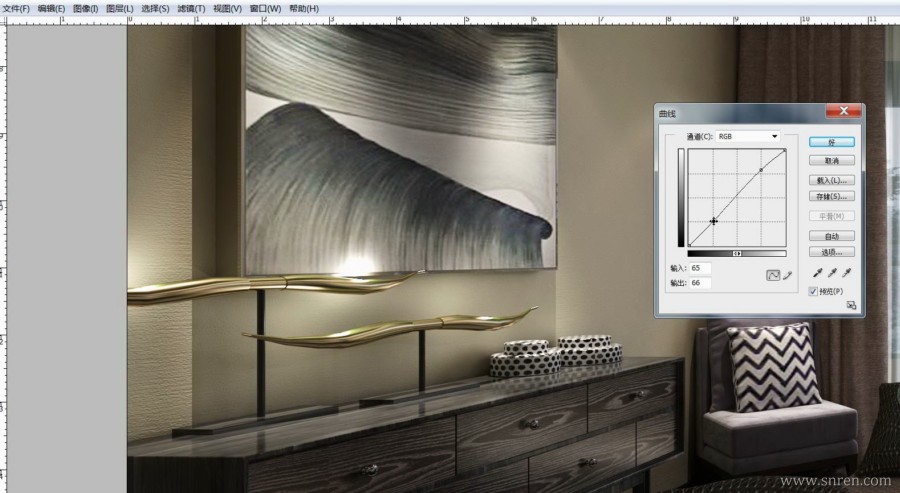Select the black point eyedropper
The width and height of the screenshot is (900, 493).
(x=818, y=273)
